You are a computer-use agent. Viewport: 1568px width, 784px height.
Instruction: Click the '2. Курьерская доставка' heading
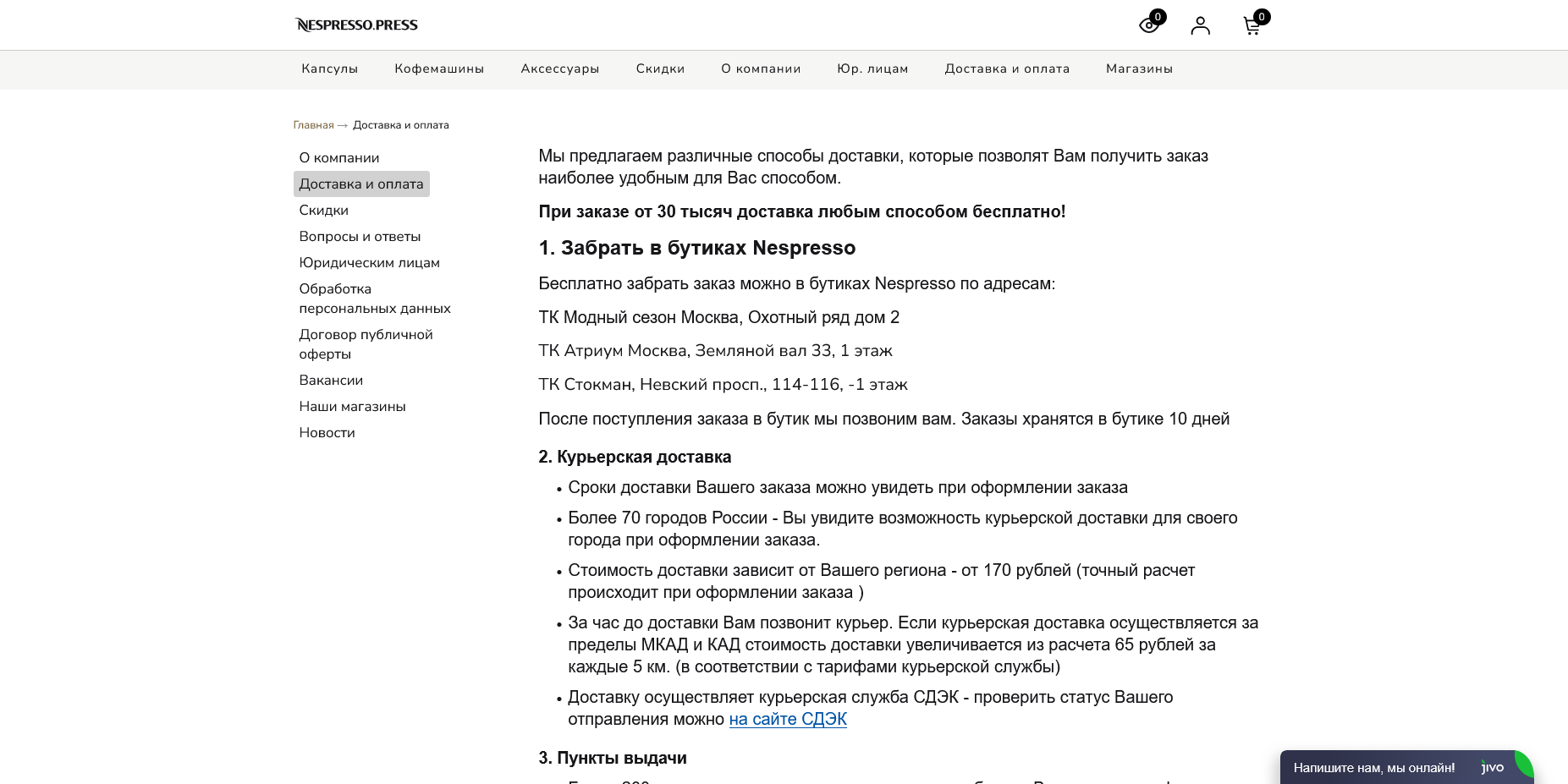pyautogui.click(x=635, y=457)
